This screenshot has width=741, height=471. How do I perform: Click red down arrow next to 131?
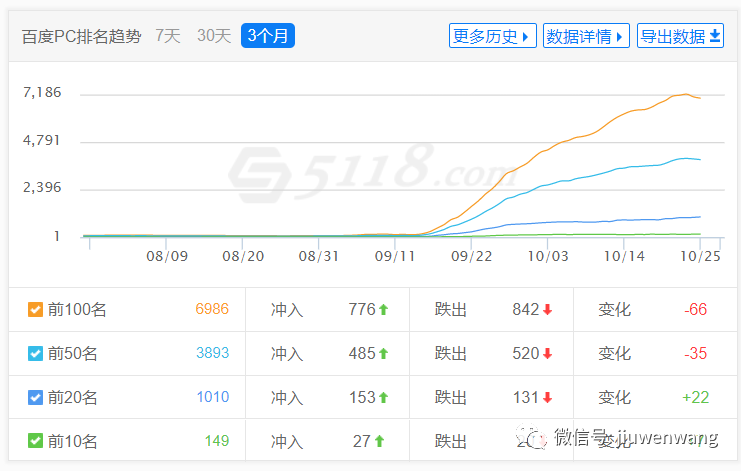click(x=548, y=398)
